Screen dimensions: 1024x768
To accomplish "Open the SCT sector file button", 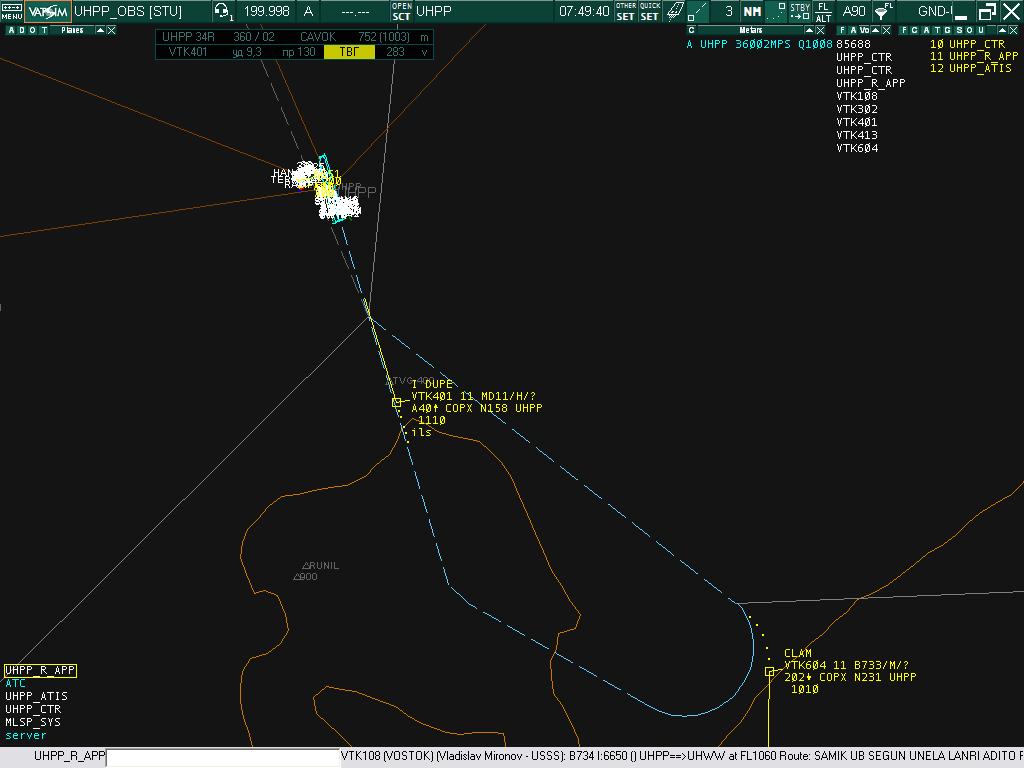I will click(x=401, y=11).
